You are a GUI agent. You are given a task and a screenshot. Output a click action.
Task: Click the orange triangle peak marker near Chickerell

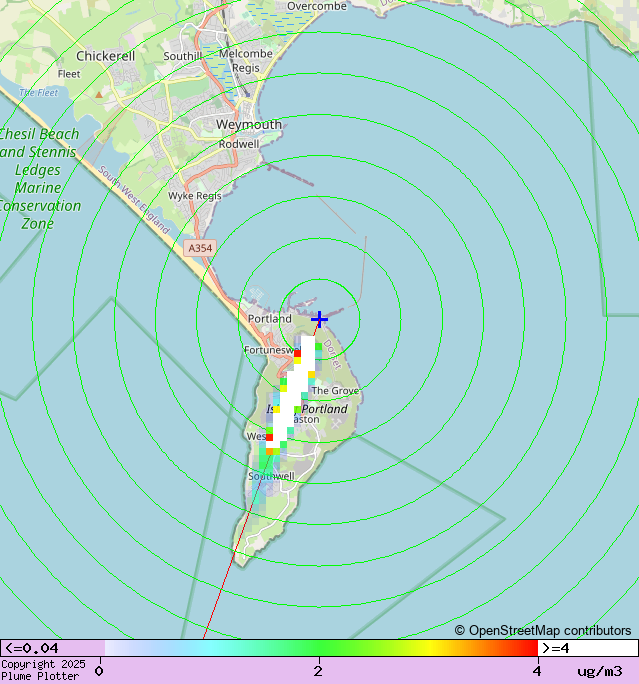tap(99, 94)
